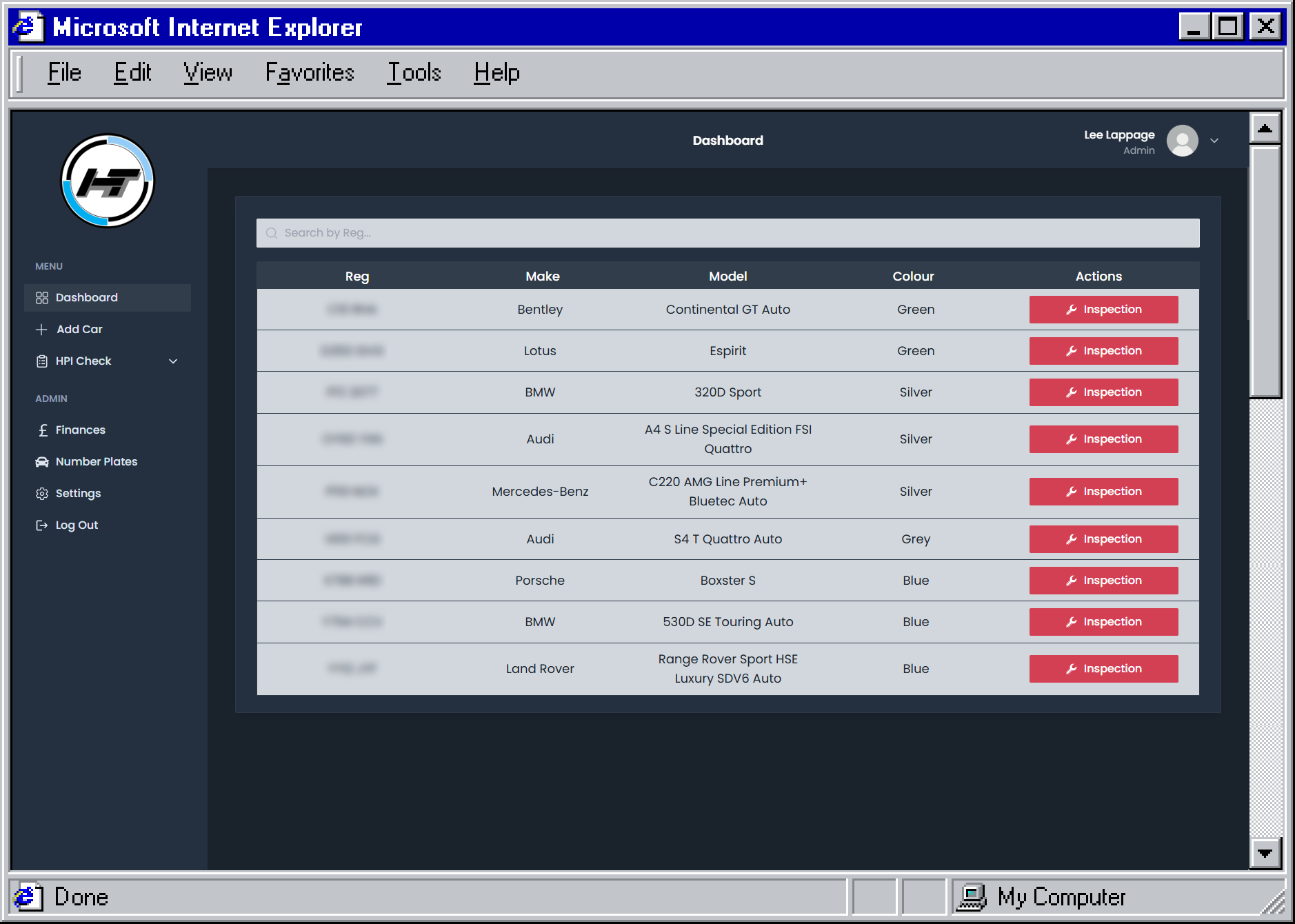Open the Tools menu
This screenshot has height=924, width=1295.
[x=413, y=72]
